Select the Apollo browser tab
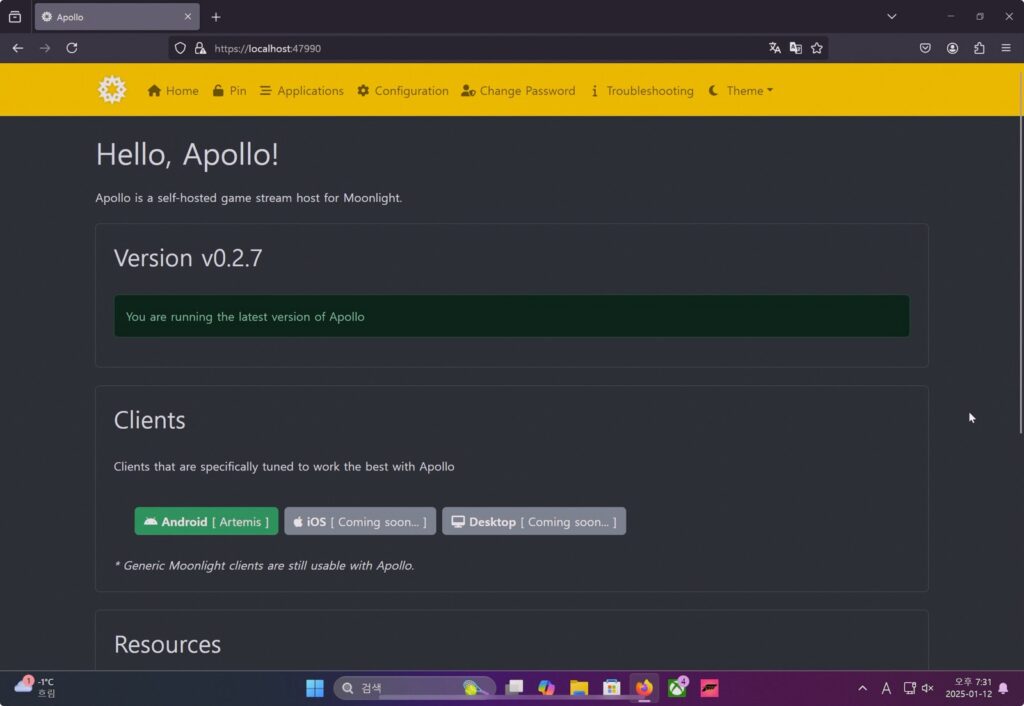Image resolution: width=1024 pixels, height=706 pixels. coord(117,17)
